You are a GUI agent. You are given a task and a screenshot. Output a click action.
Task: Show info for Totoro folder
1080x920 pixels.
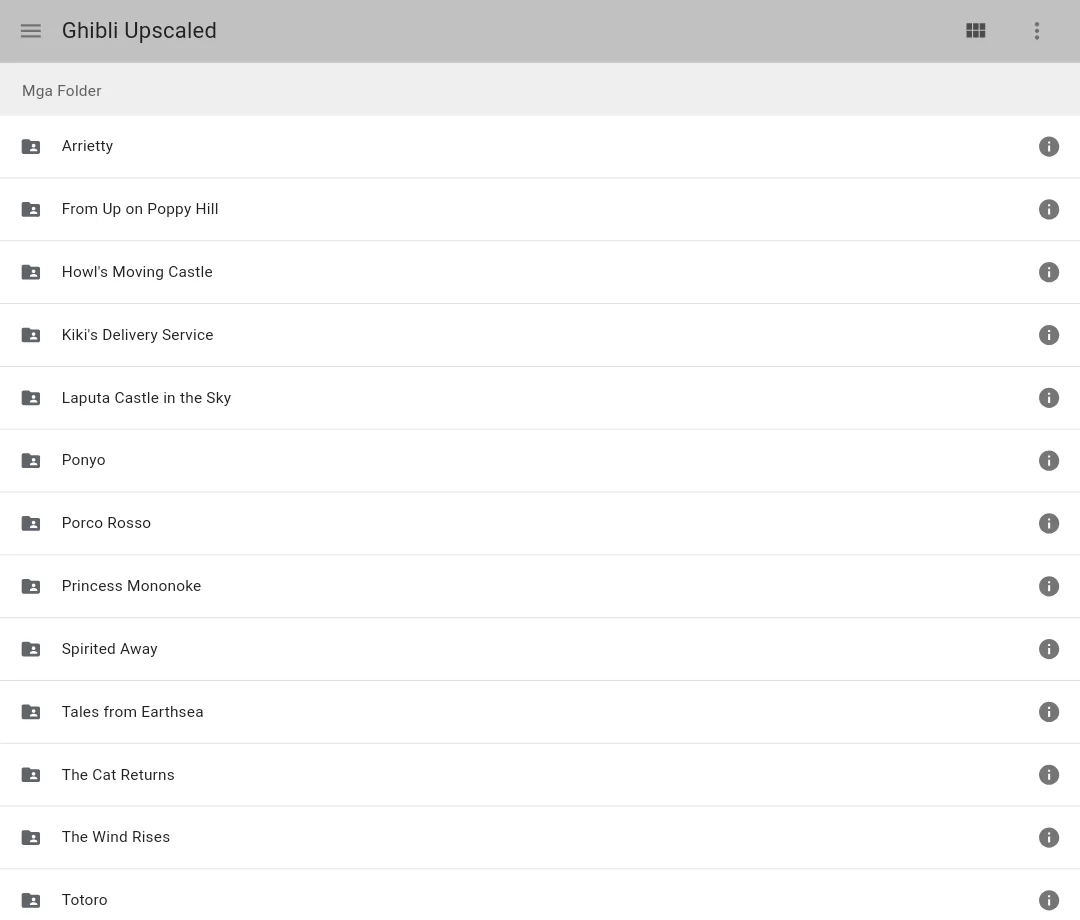coord(1048,900)
